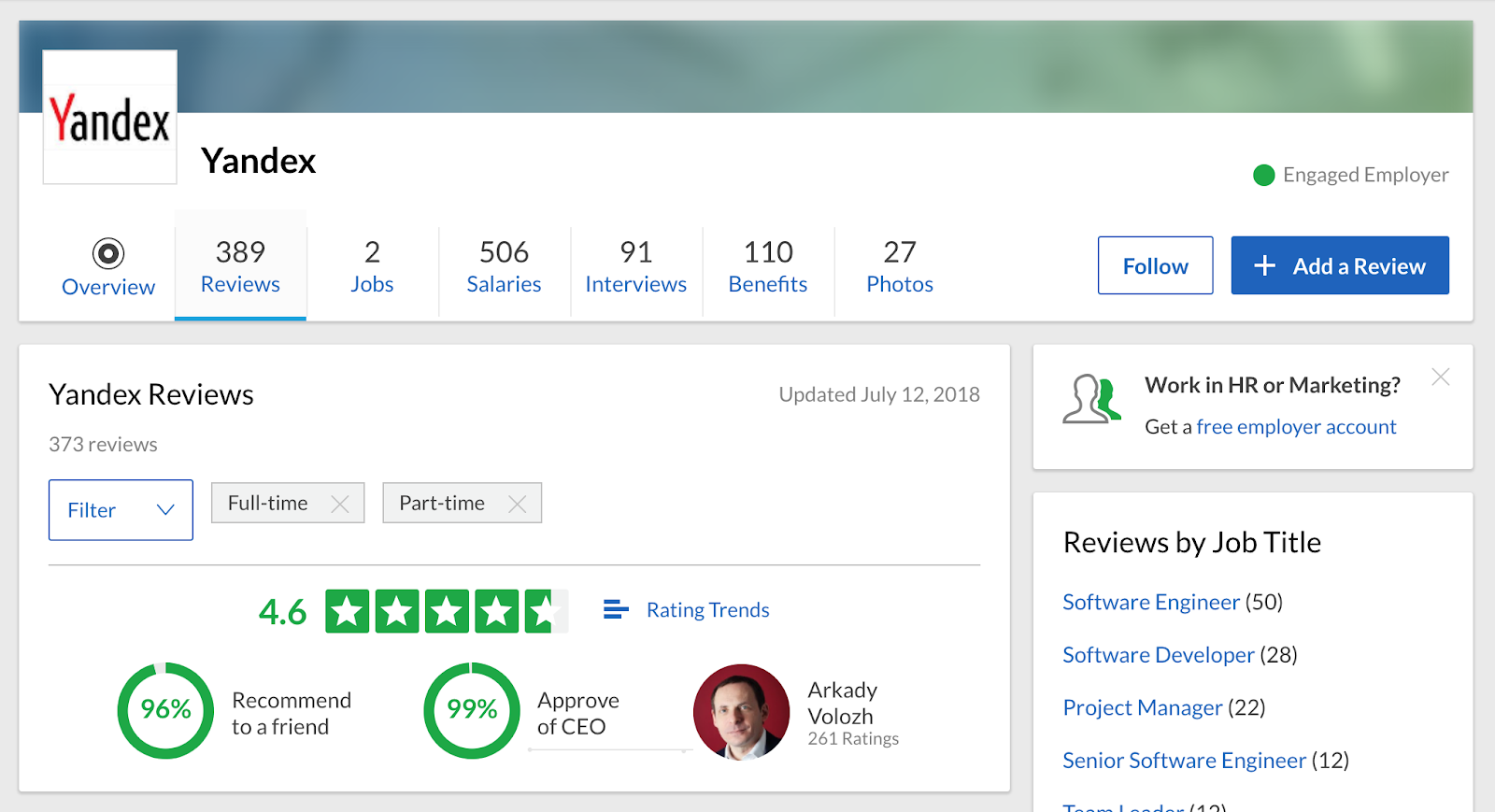Click the HR people silhouette icon

[1090, 399]
